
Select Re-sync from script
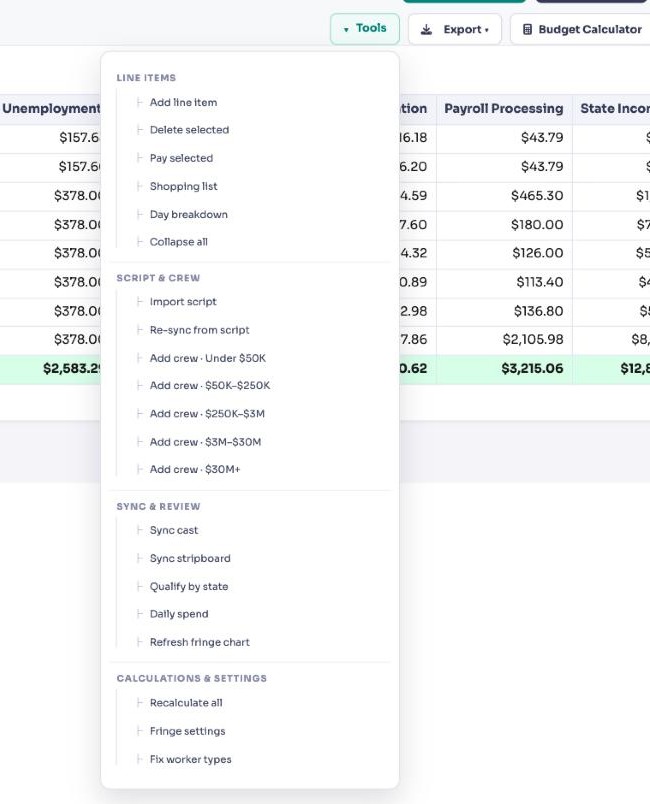tap(199, 330)
